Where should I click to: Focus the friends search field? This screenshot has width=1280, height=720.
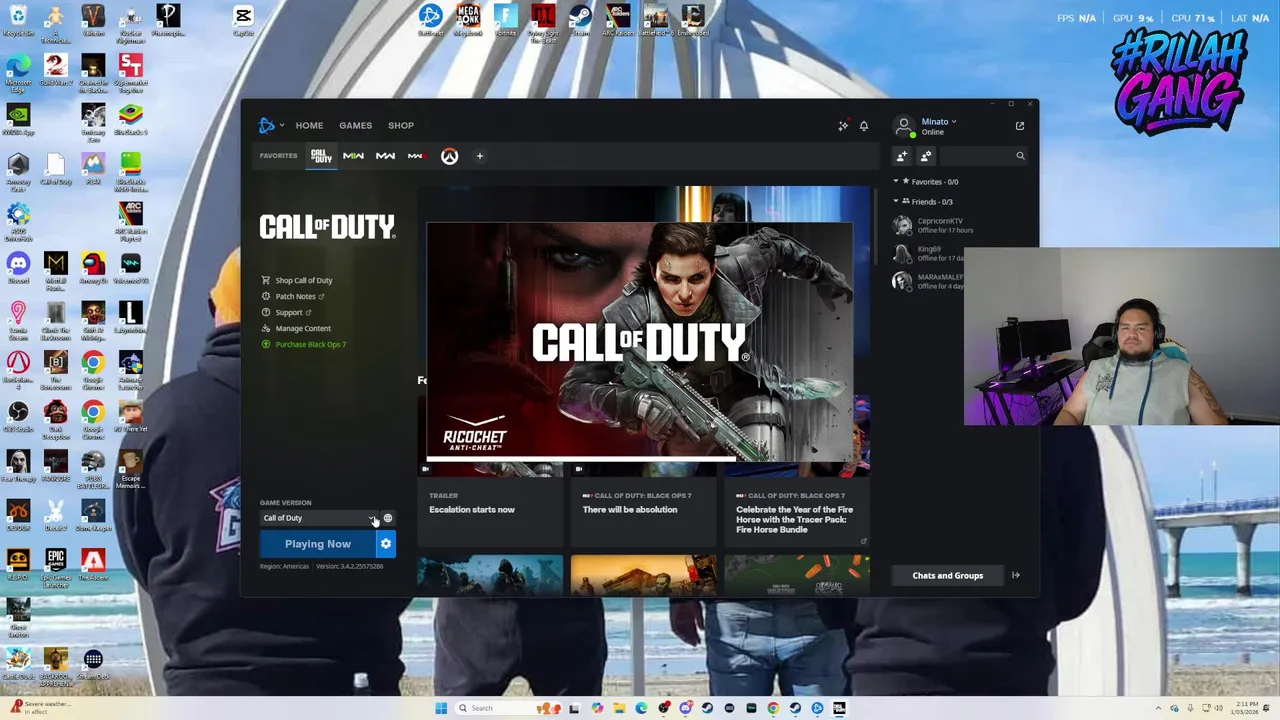(x=984, y=156)
